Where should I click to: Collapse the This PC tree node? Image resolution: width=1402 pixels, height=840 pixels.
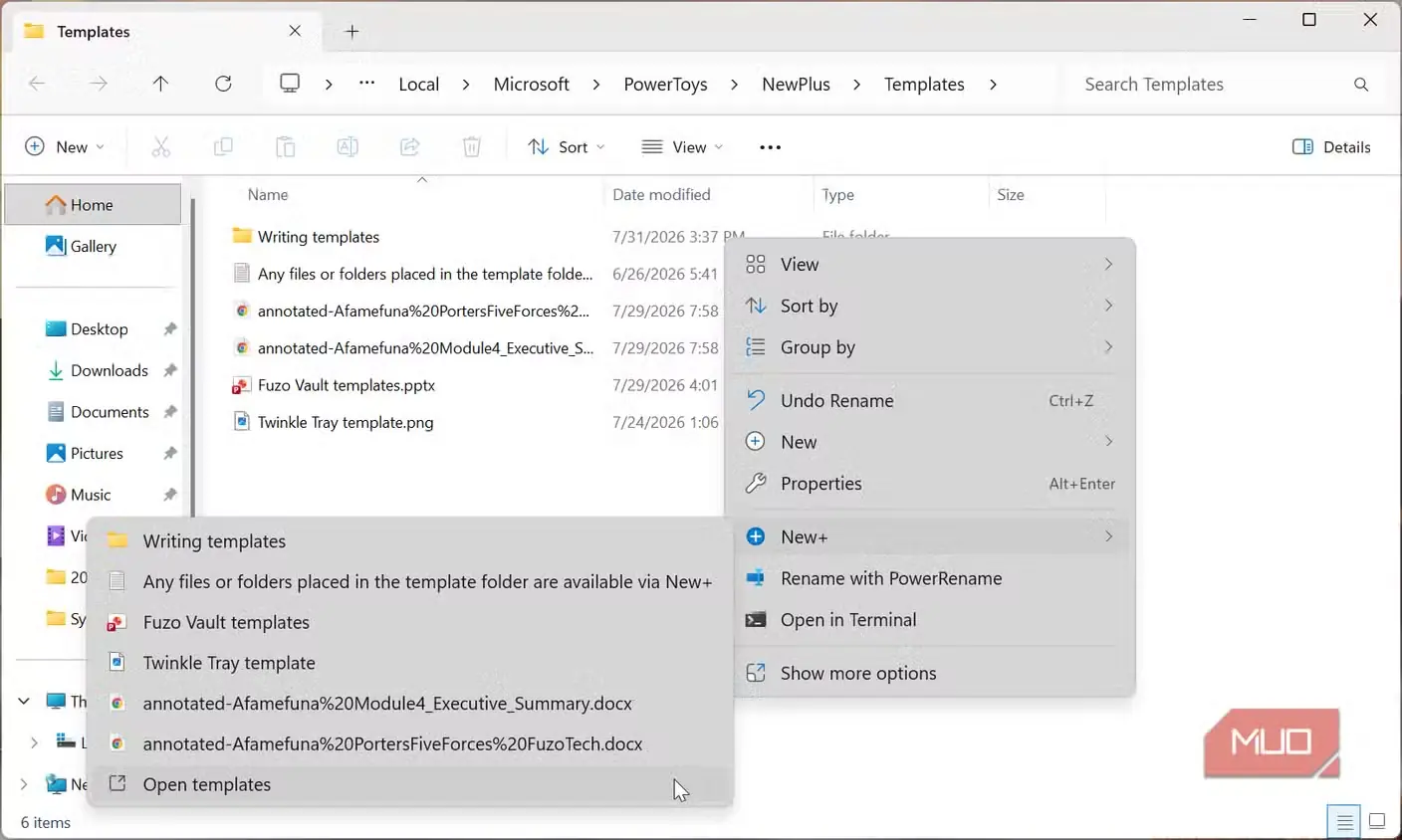point(24,702)
